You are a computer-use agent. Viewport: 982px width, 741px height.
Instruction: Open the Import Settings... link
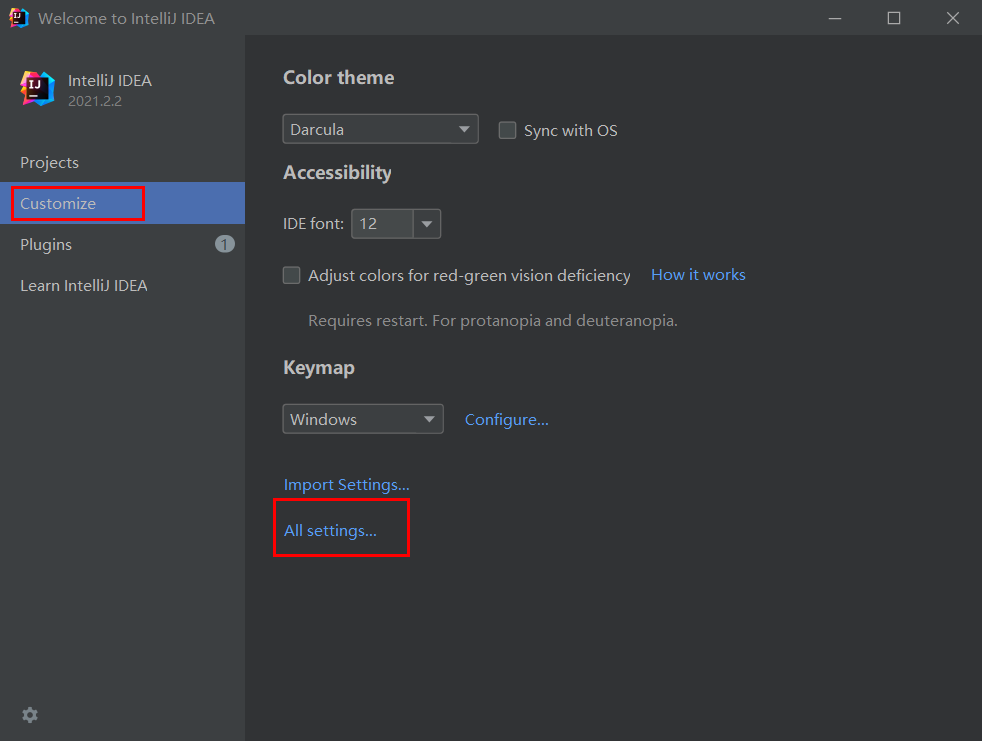[x=347, y=484]
